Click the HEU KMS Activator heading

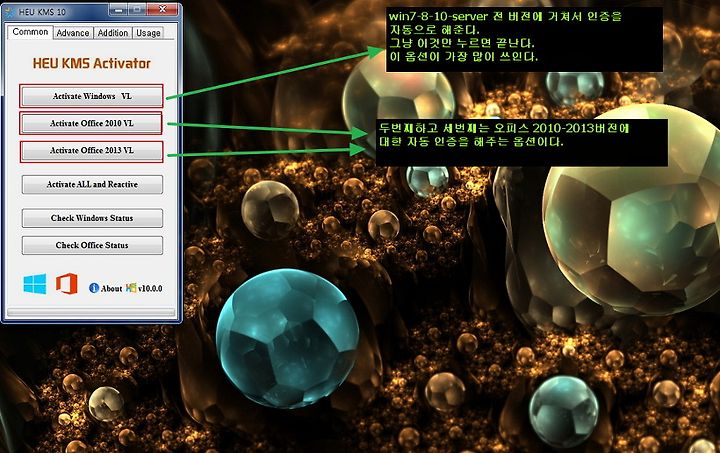[x=92, y=63]
